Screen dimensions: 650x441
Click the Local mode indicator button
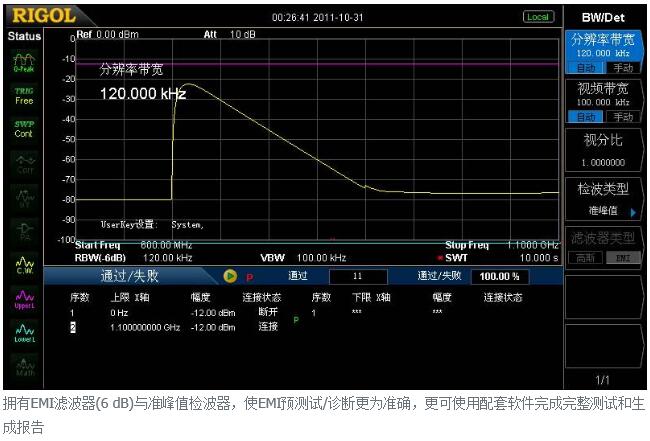[x=537, y=17]
